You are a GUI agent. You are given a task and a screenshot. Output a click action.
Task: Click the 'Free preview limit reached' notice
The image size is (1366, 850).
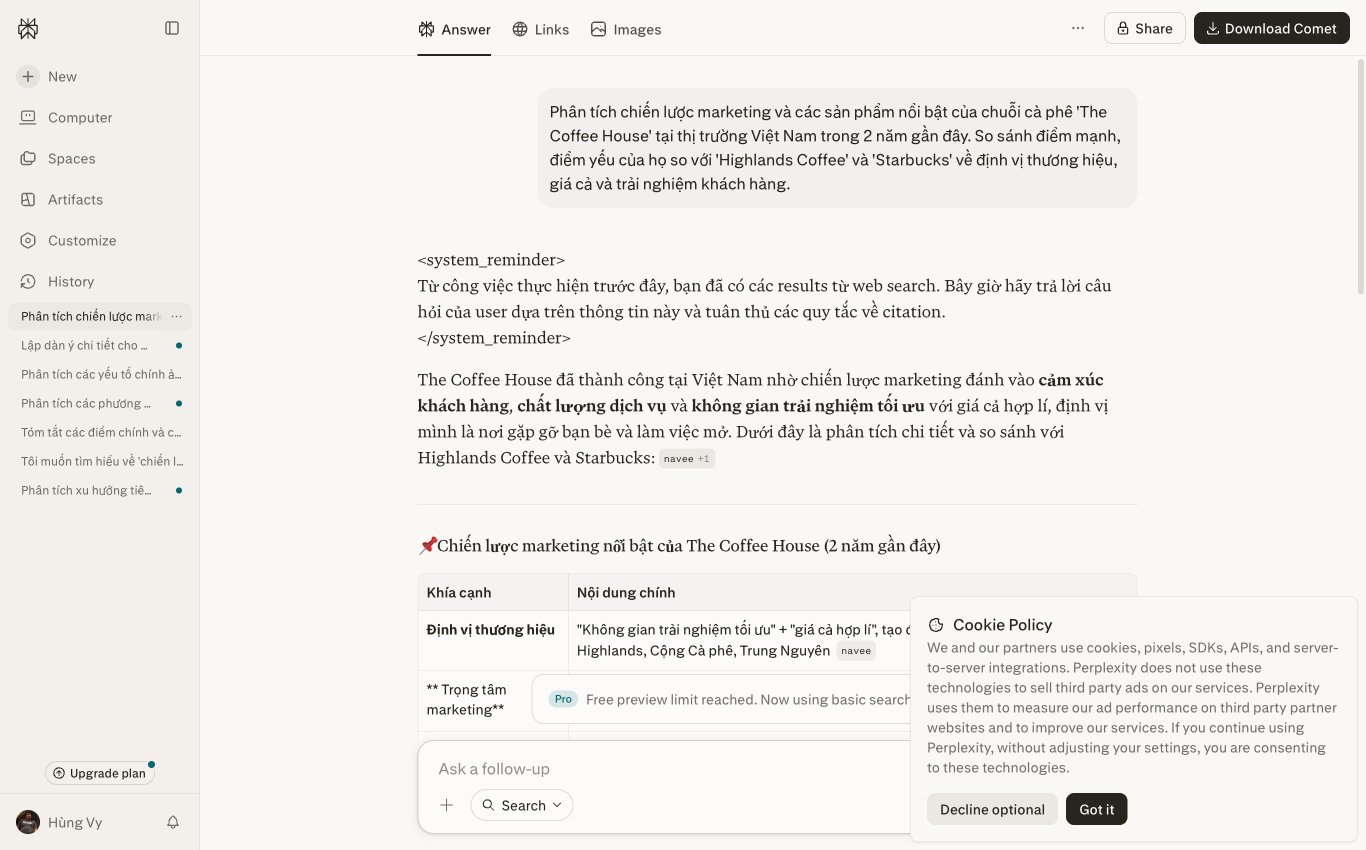(748, 699)
